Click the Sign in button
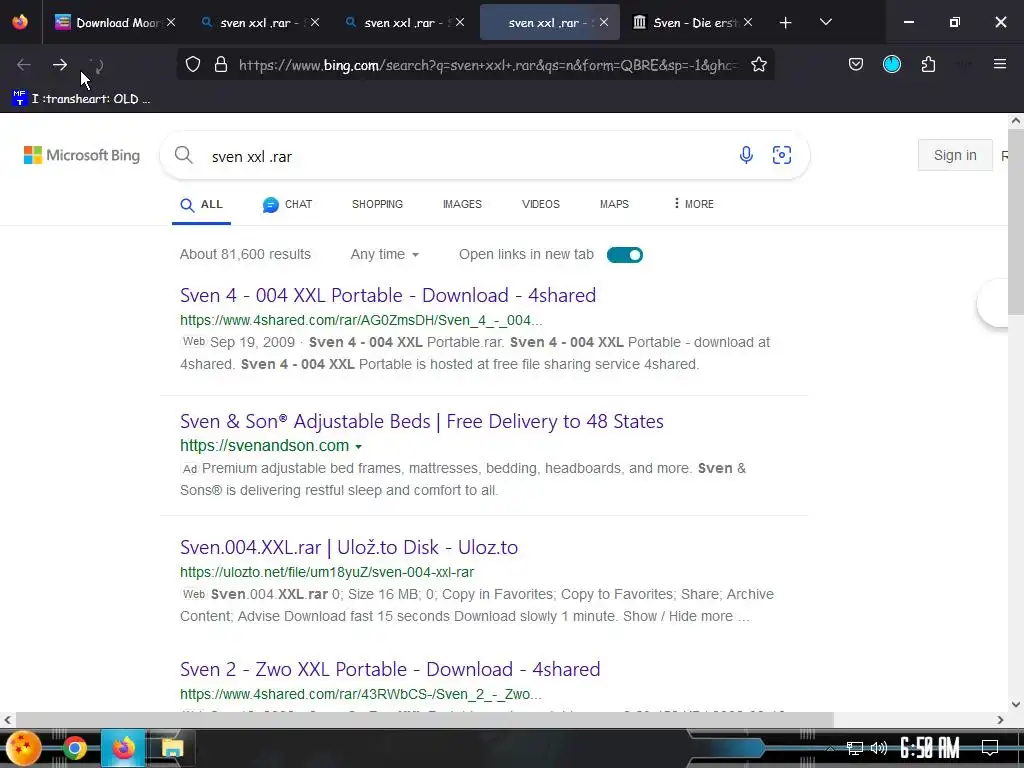The width and height of the screenshot is (1024, 768). coord(955,155)
